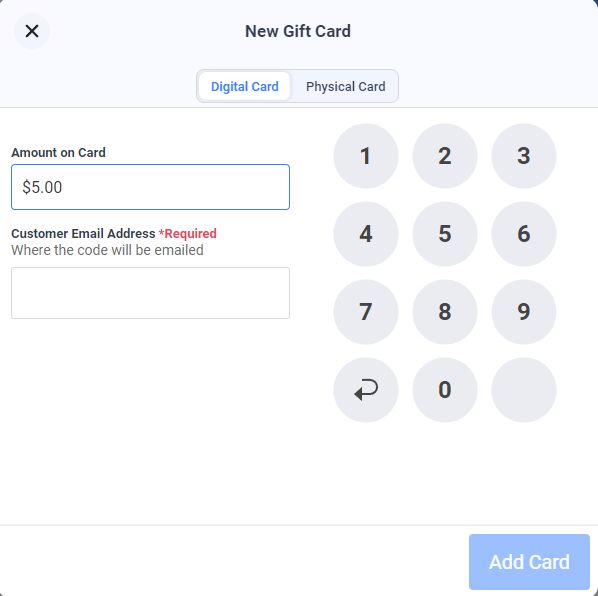The width and height of the screenshot is (598, 596).
Task: Tap keypad digit 8
Action: tap(445, 312)
